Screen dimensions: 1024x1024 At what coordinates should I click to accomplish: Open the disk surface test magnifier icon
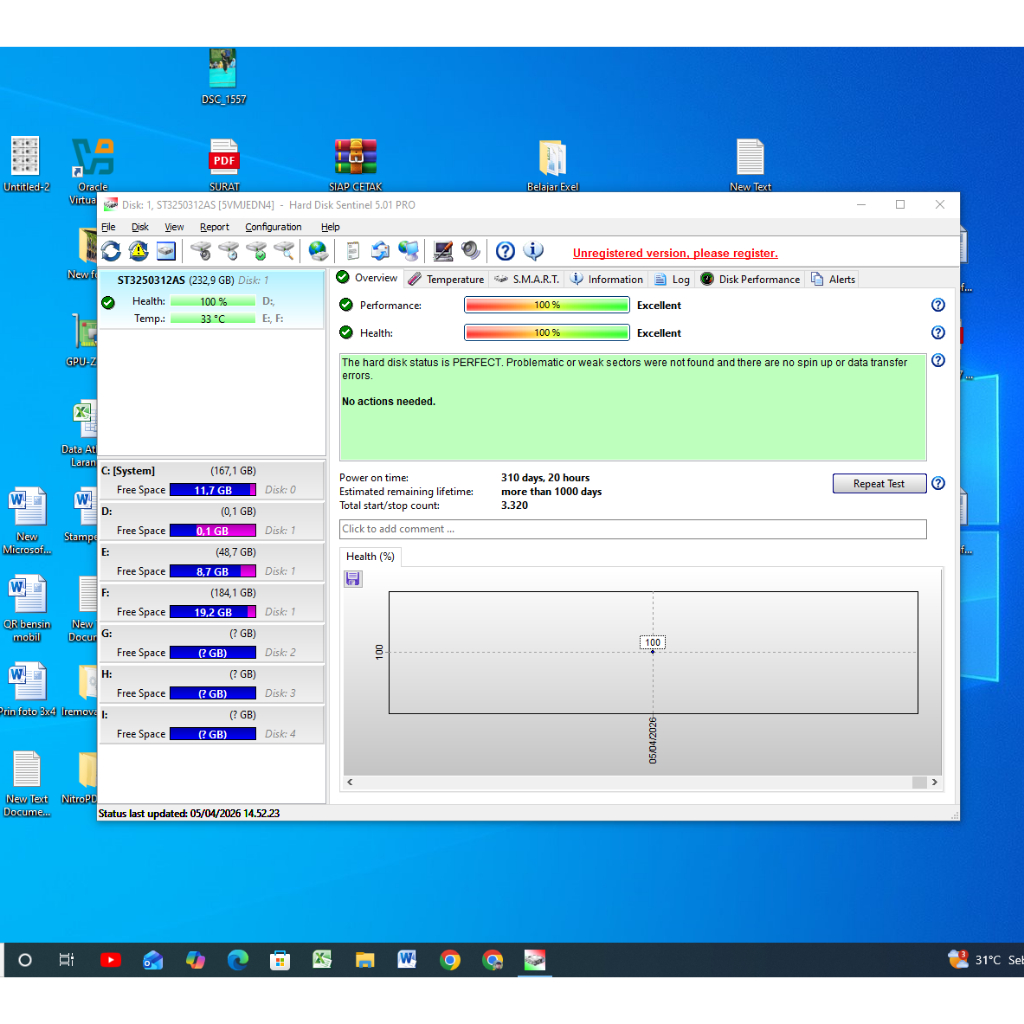[284, 251]
